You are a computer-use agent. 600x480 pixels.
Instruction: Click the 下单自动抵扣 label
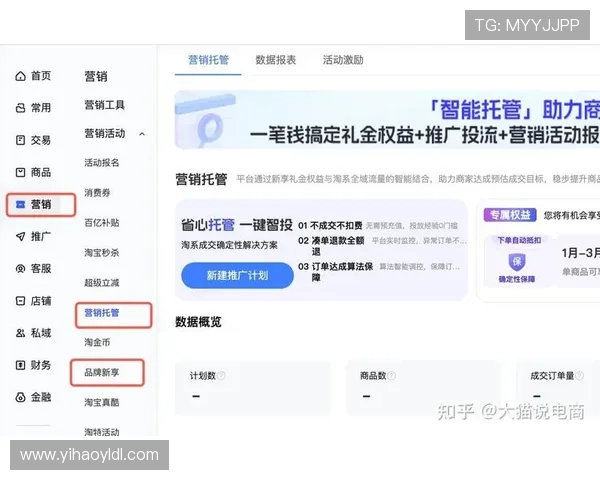[x=518, y=240]
